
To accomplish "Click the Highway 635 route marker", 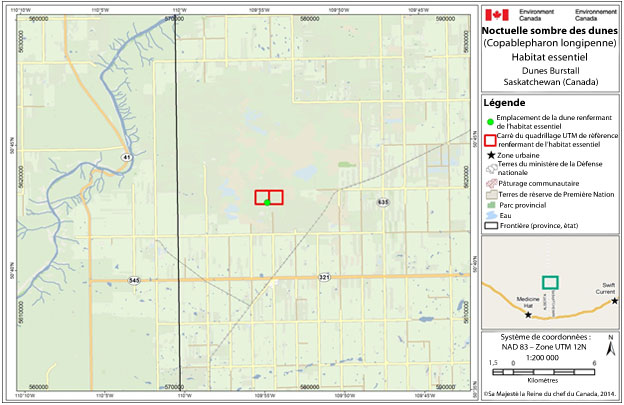I will 382,202.
